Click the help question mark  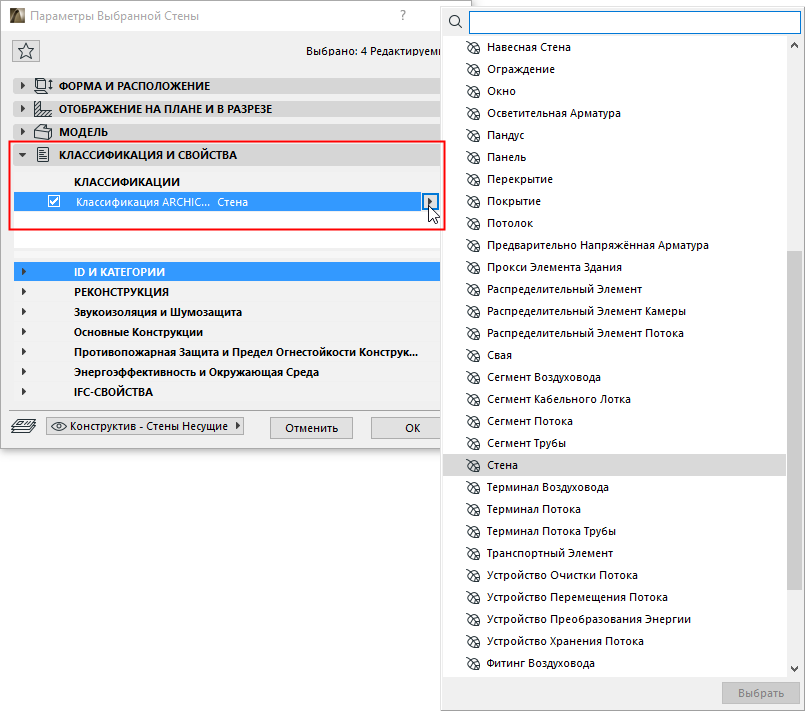pyautogui.click(x=403, y=15)
